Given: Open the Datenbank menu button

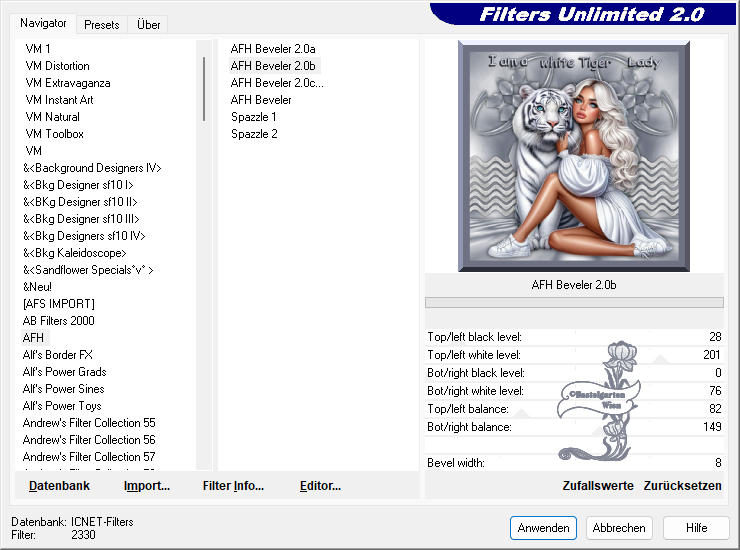Looking at the screenshot, I should (x=59, y=486).
